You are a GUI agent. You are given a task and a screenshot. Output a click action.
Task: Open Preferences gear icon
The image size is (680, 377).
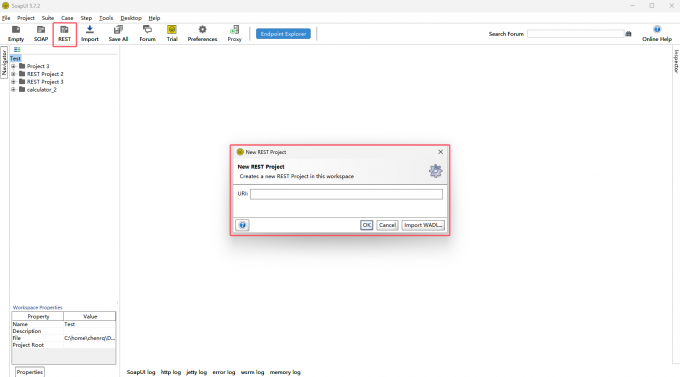[x=202, y=33]
